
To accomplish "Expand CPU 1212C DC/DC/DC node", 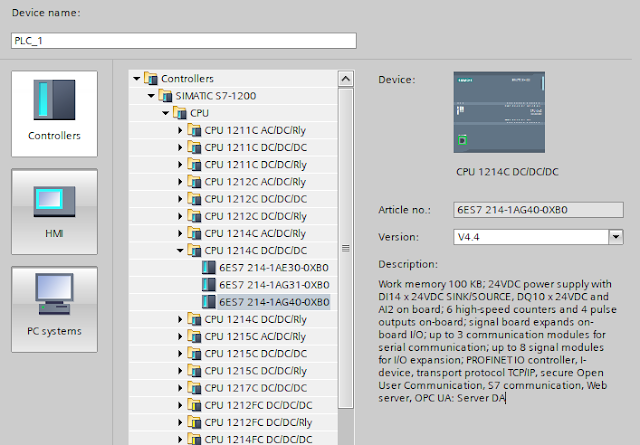I will click(x=180, y=199).
